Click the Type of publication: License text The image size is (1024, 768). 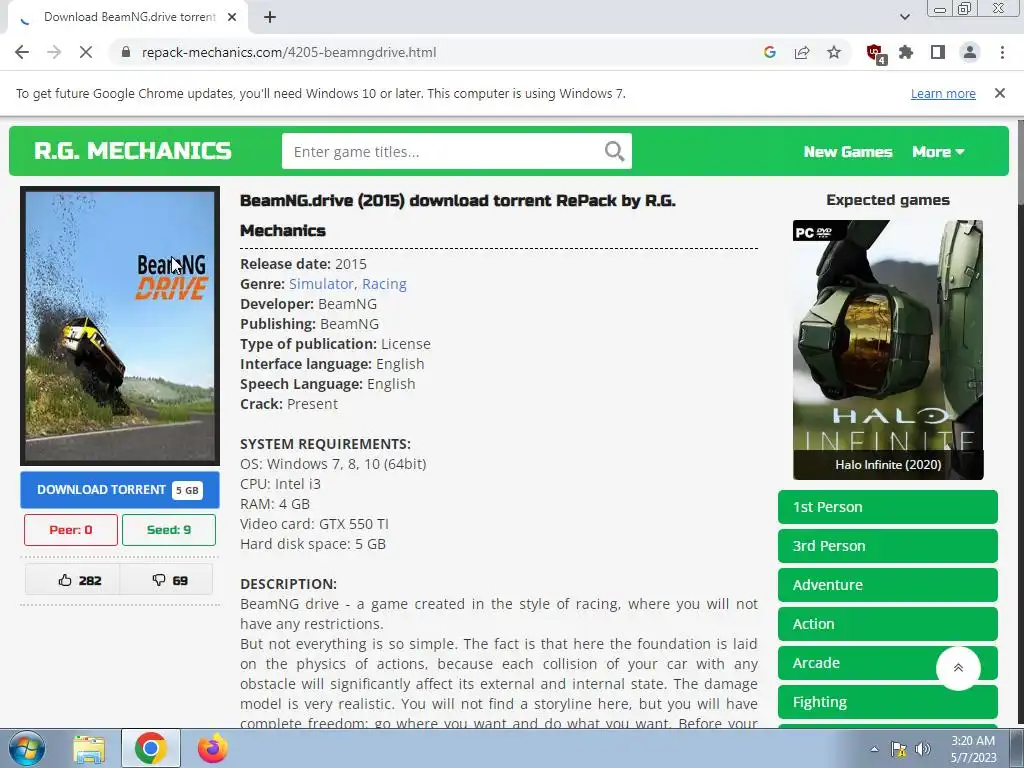pos(335,344)
